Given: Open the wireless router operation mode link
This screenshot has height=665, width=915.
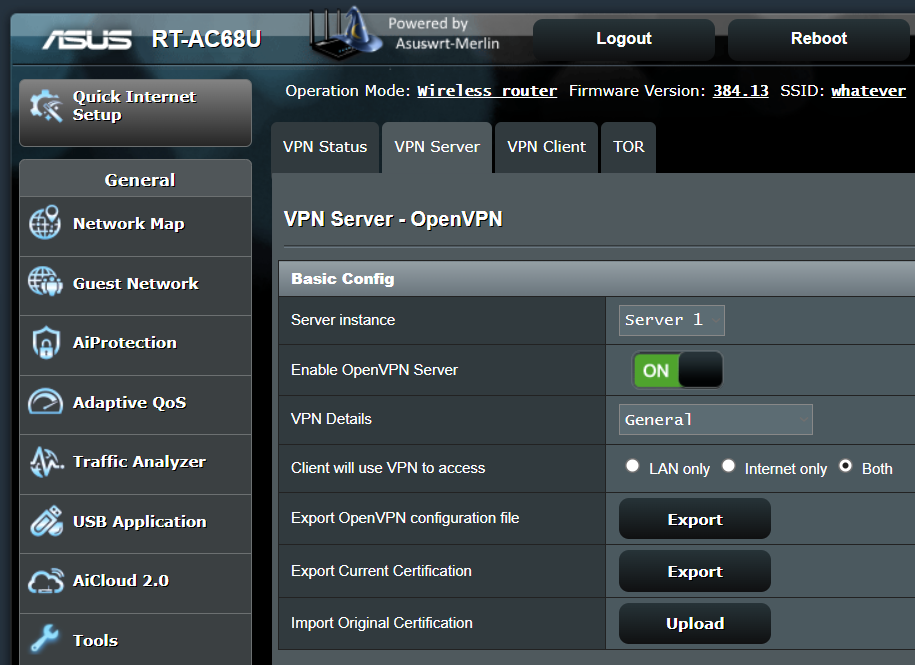Looking at the screenshot, I should (x=487, y=90).
